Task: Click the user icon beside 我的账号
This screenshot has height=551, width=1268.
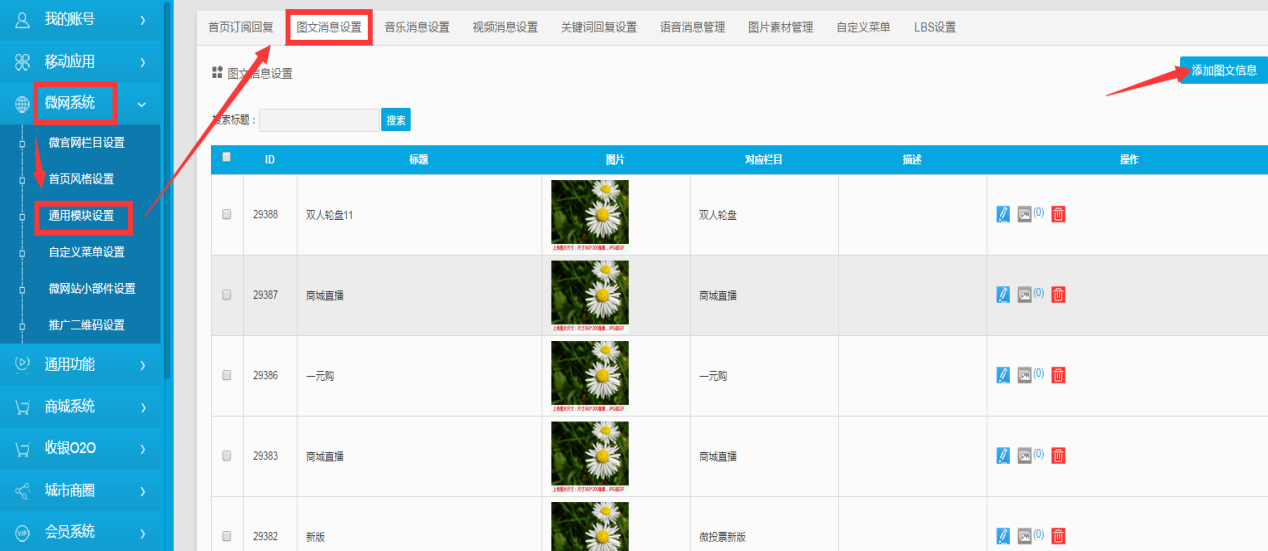Action: (x=22, y=19)
